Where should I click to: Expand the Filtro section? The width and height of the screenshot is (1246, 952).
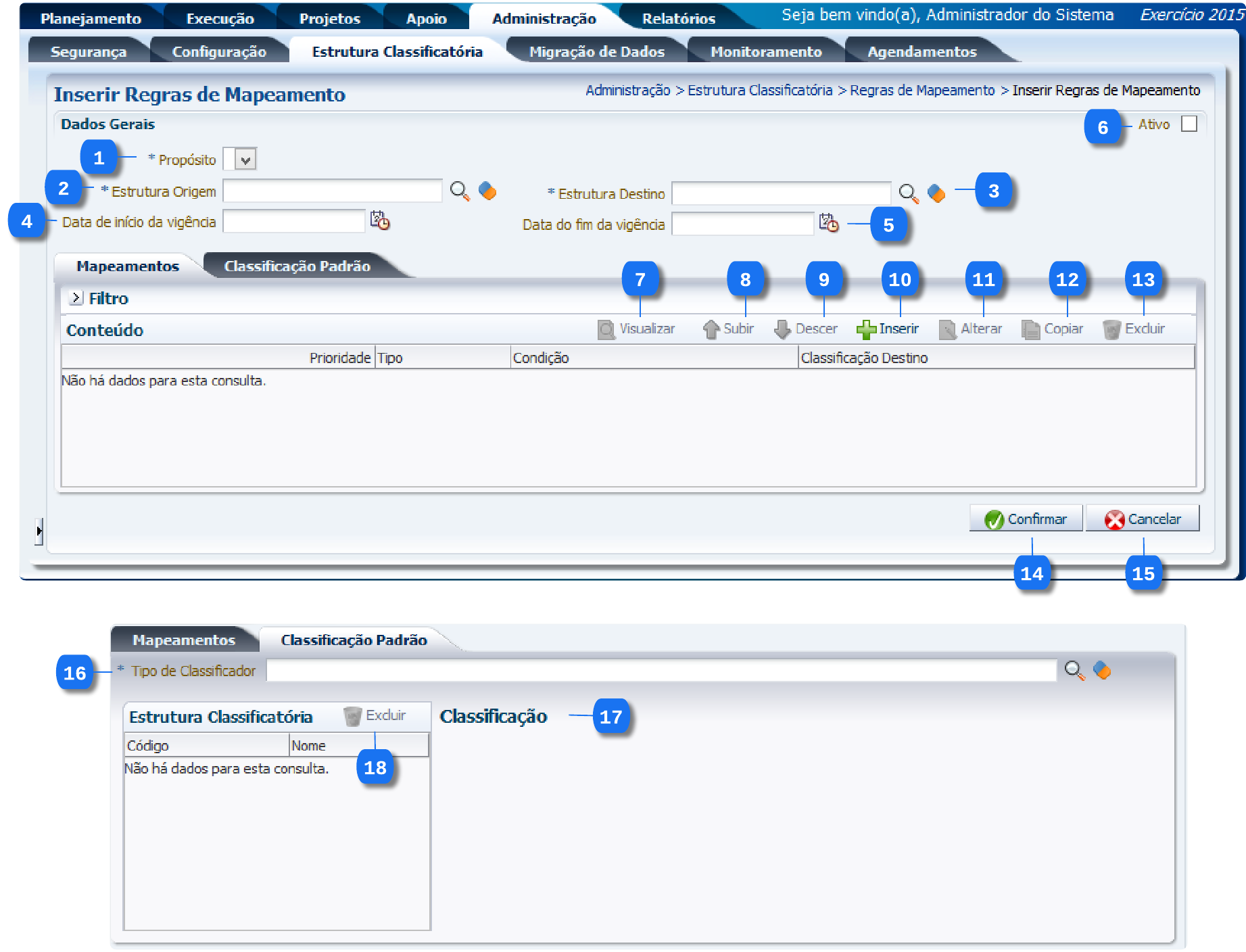pos(76,298)
